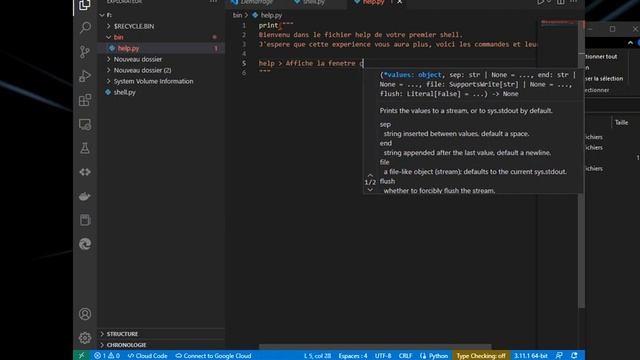Image resolution: width=640 pixels, height=360 pixels.
Task: Click the Run Python file icon
Action: tap(540, 2)
